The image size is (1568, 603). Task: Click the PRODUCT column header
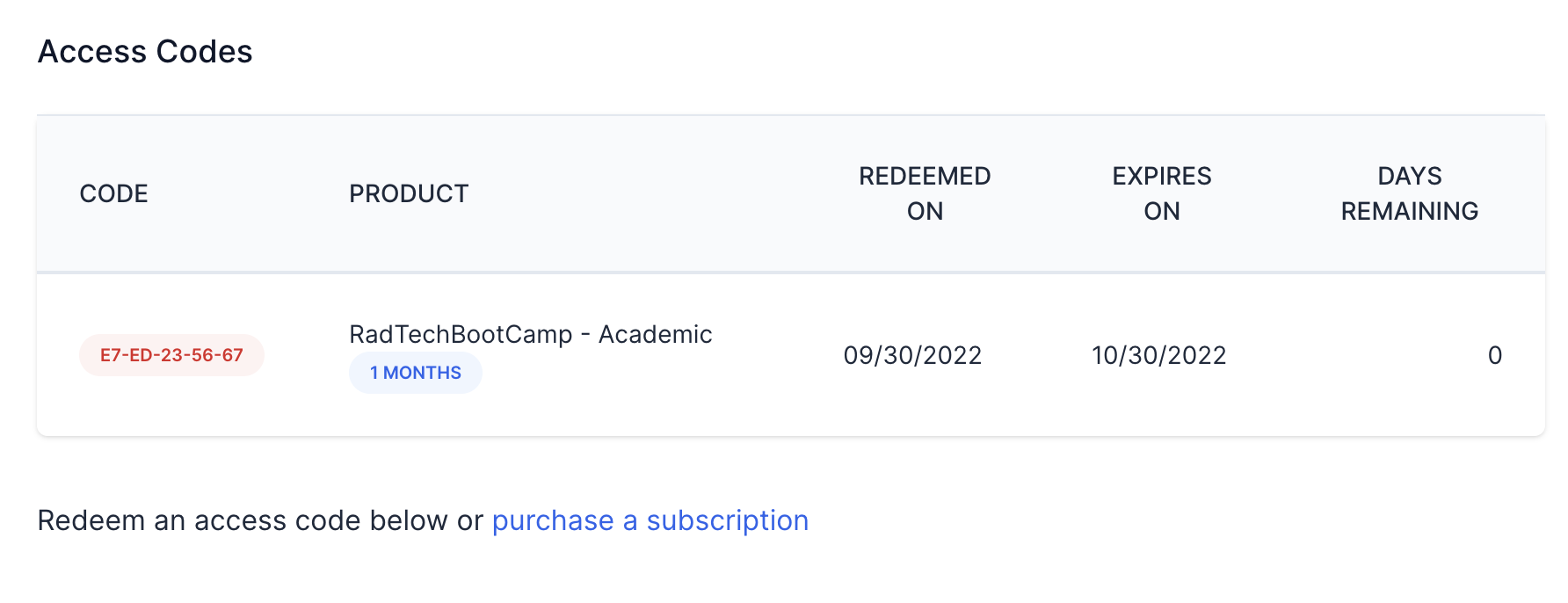(x=409, y=193)
